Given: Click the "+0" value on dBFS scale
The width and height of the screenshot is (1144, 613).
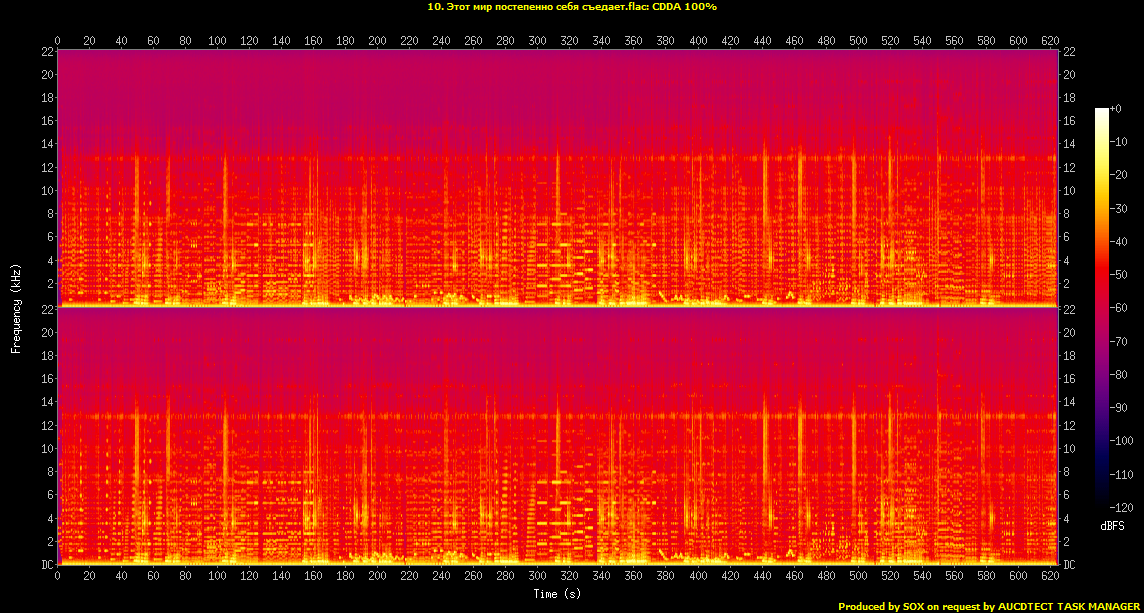Looking at the screenshot, I should pyautogui.click(x=1115, y=108).
